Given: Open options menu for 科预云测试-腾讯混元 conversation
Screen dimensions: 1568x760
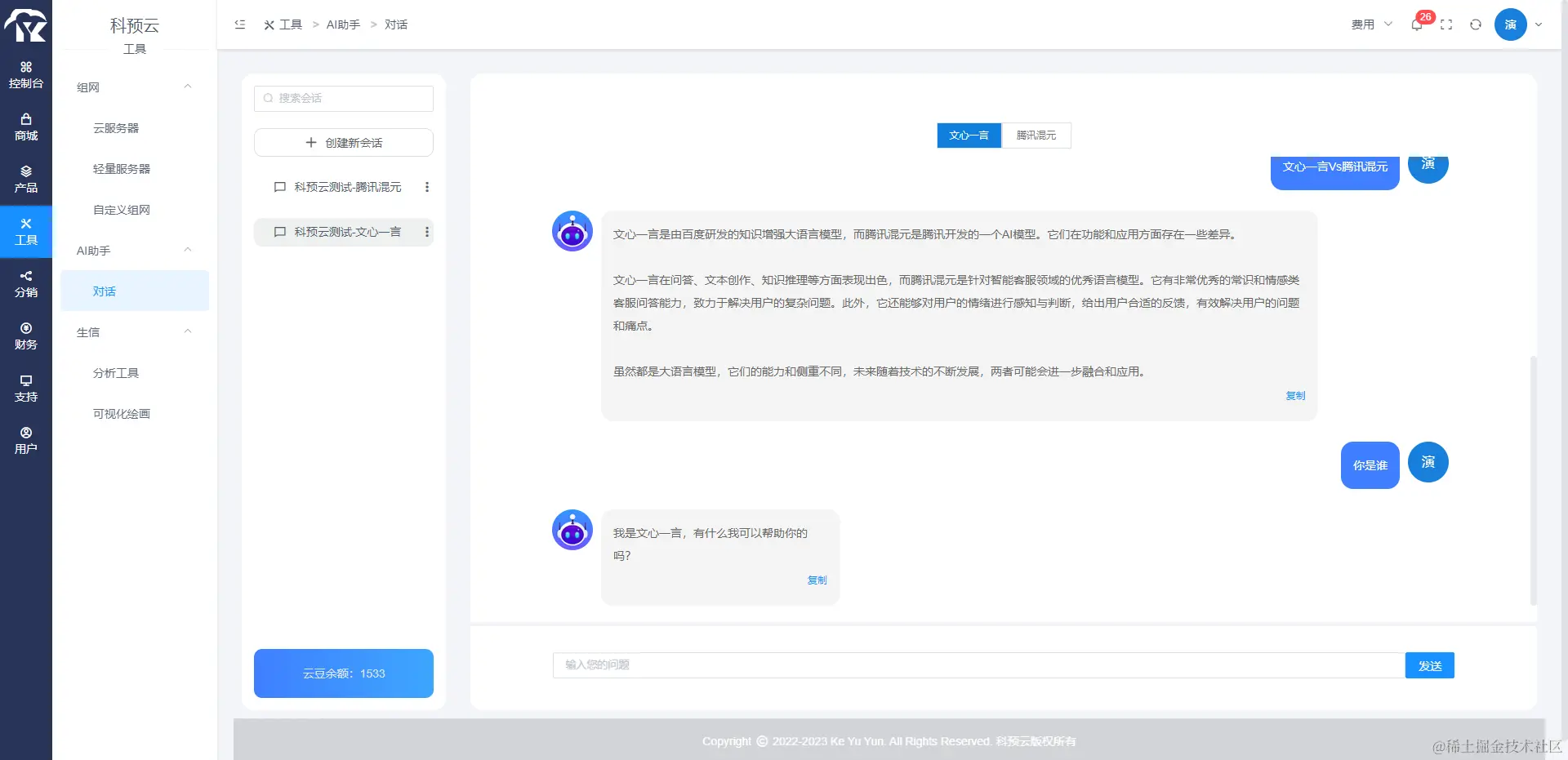Looking at the screenshot, I should point(427,187).
